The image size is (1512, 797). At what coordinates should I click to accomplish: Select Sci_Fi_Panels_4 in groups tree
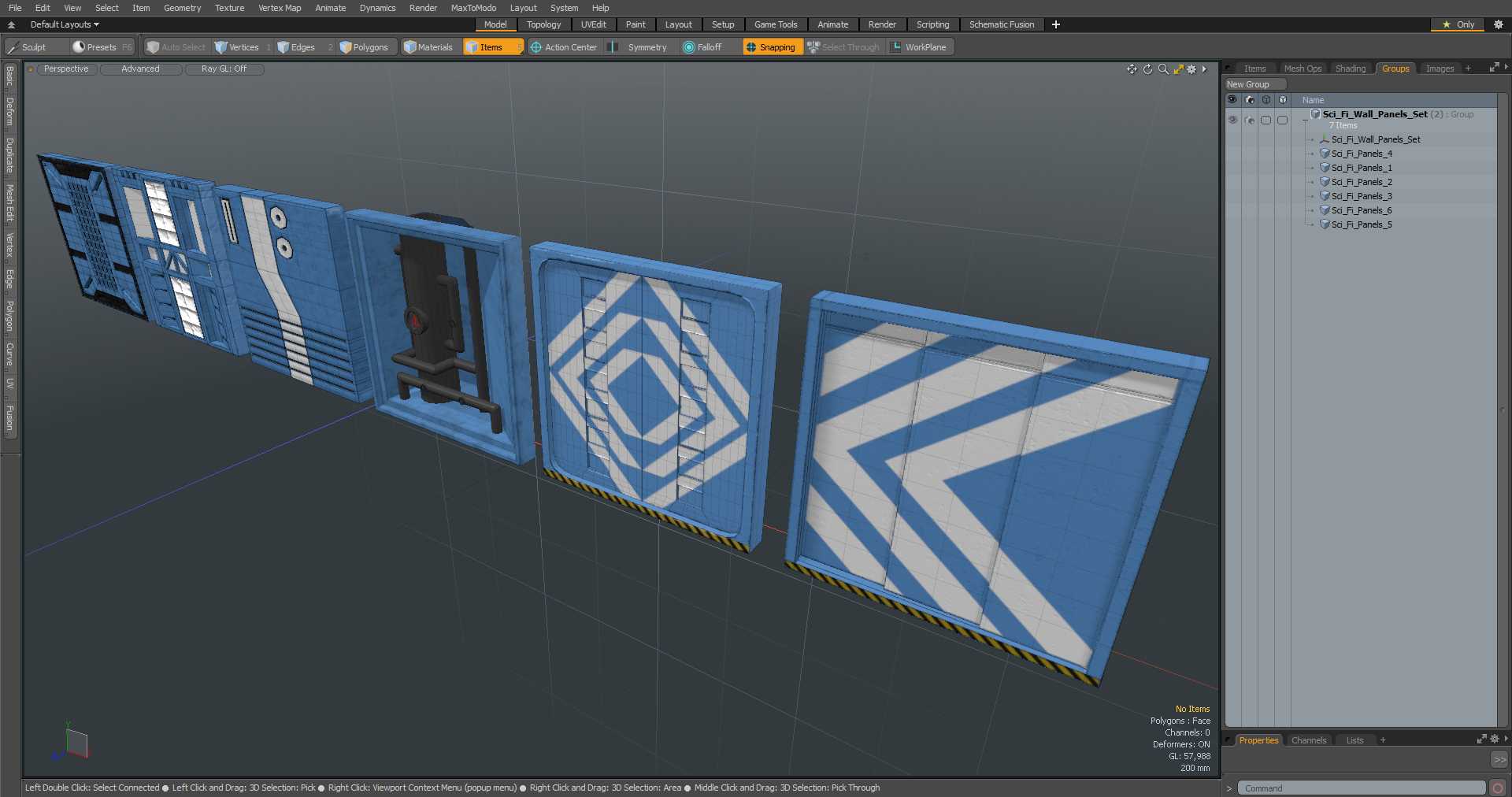coord(1361,154)
